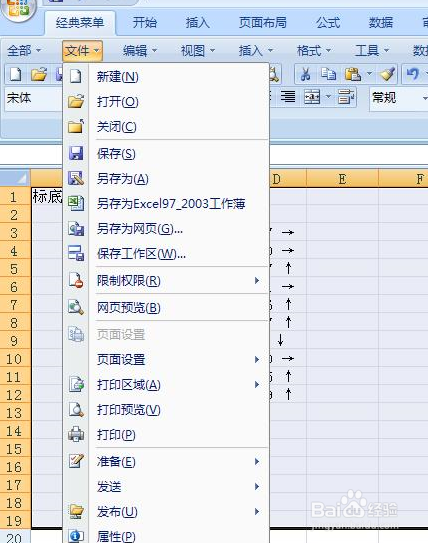The width and height of the screenshot is (428, 543).
Task: Click the Save As icon in menu
Action: point(76,178)
